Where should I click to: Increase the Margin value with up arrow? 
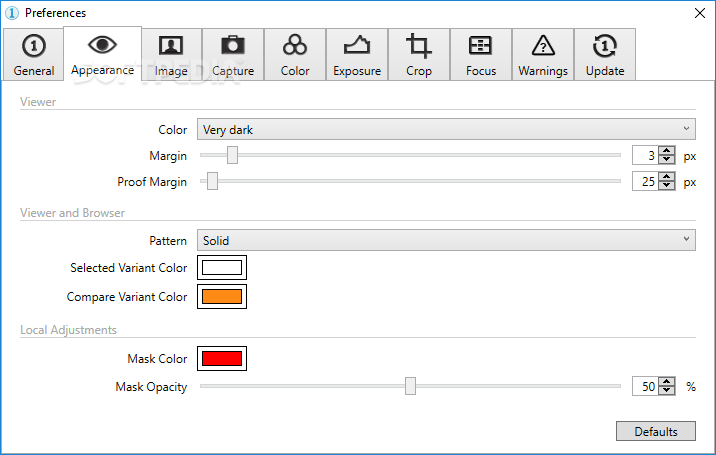point(667,151)
